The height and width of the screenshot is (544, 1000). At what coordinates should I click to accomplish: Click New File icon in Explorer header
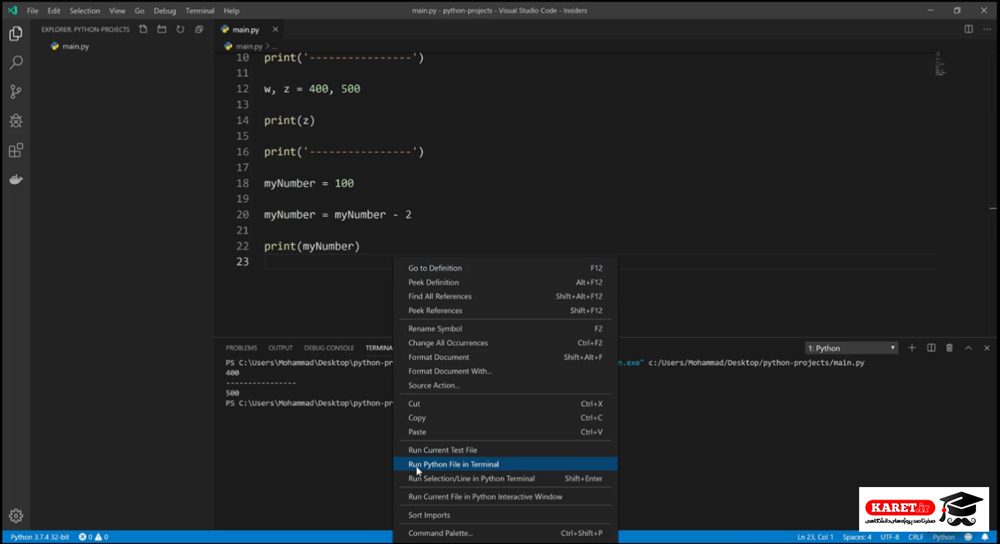pyautogui.click(x=143, y=29)
